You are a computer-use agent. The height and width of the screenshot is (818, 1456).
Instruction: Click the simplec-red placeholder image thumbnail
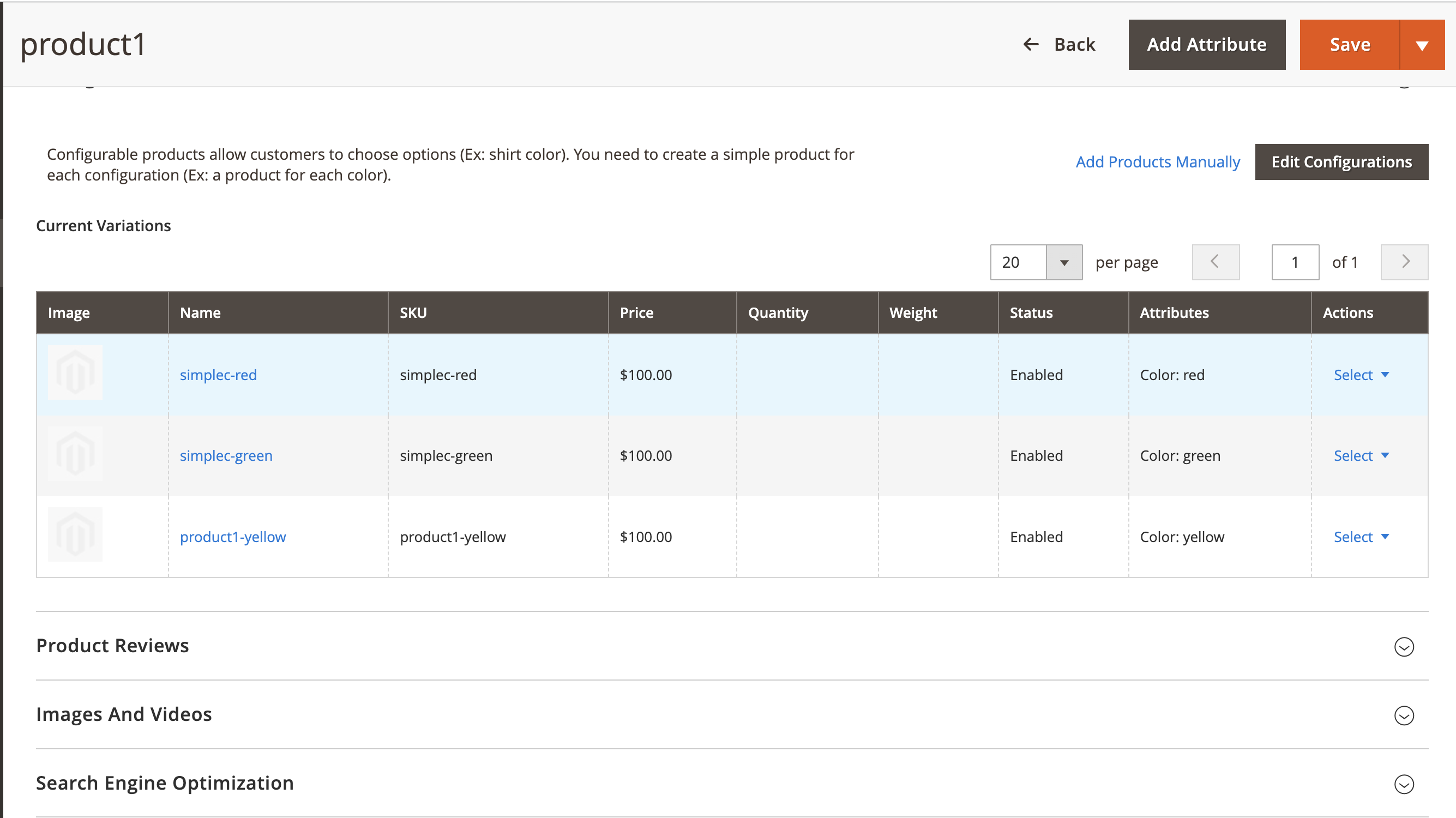[75, 373]
